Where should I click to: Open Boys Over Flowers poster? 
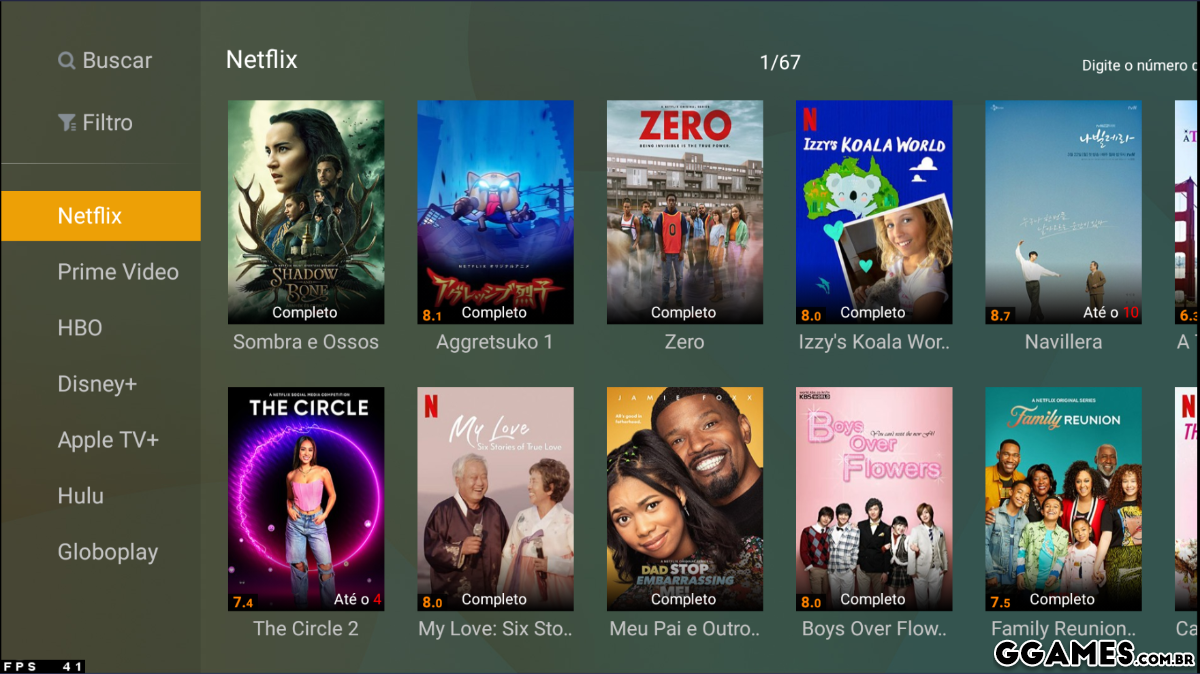click(874, 499)
